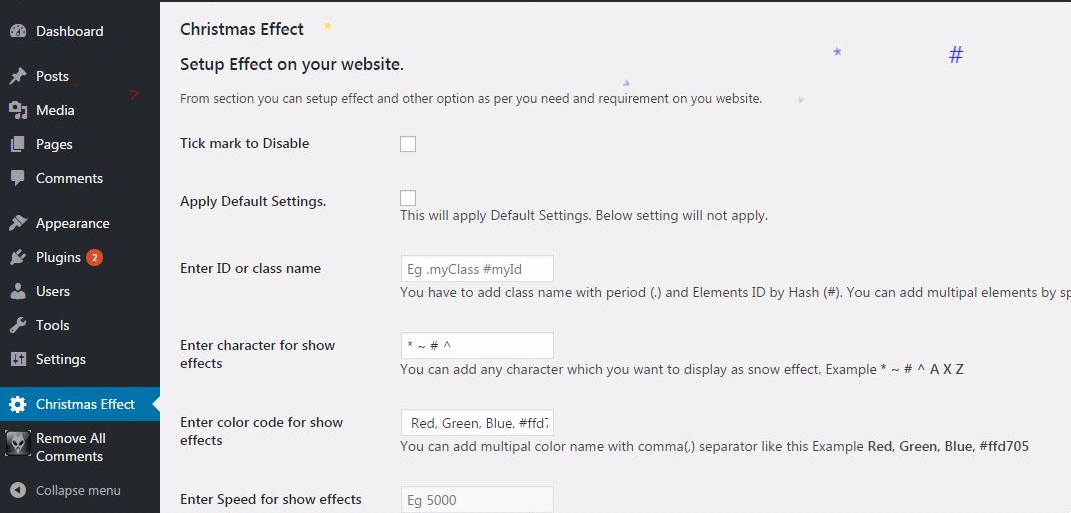Click the Christmas Effect gear icon
Screen dimensions: 1071x513
[x=18, y=404]
